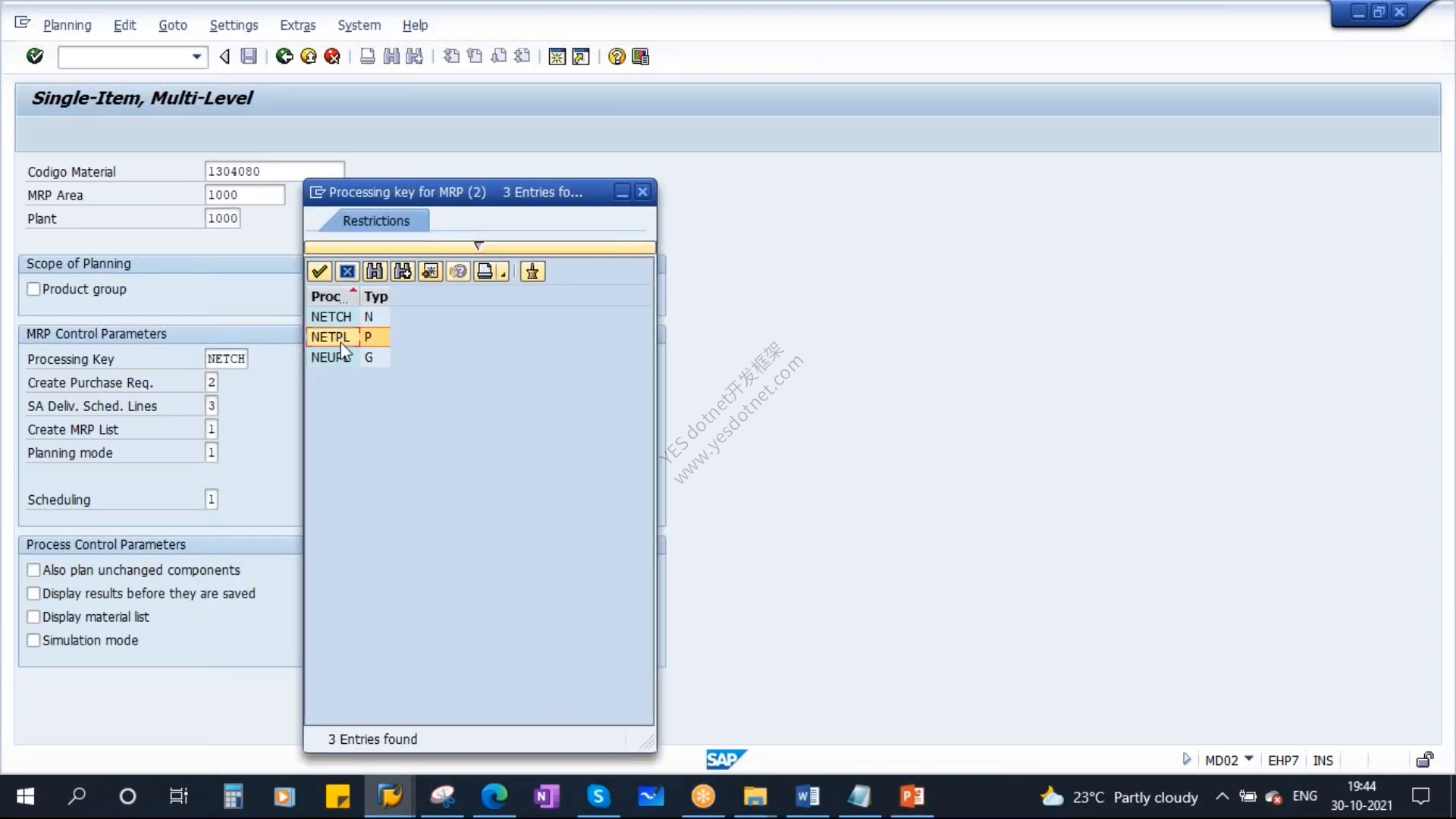Cancel the popup using the X icon
Viewport: 1456px width, 819px height.
tap(347, 271)
